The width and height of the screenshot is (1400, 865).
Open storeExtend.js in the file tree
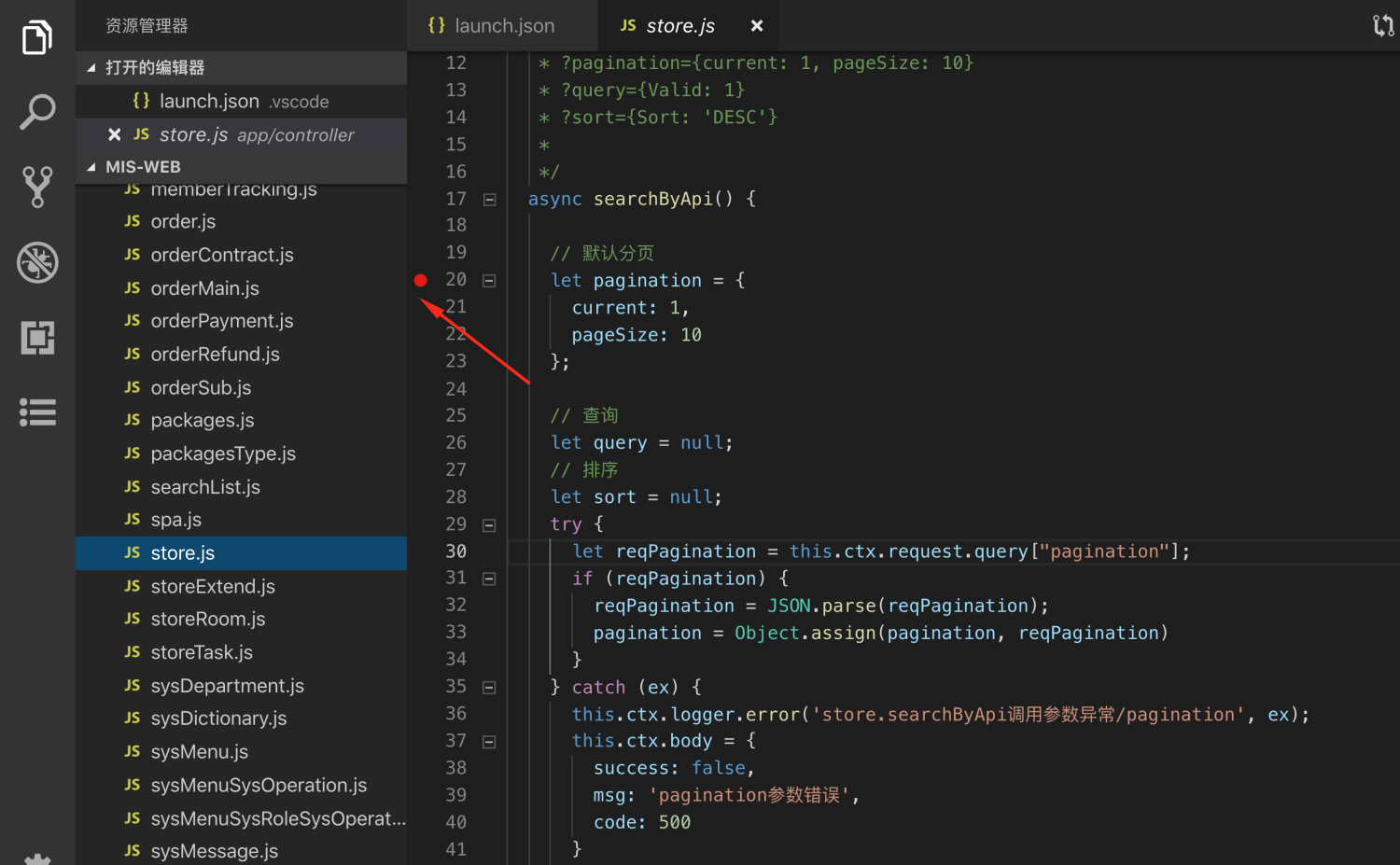point(241,586)
